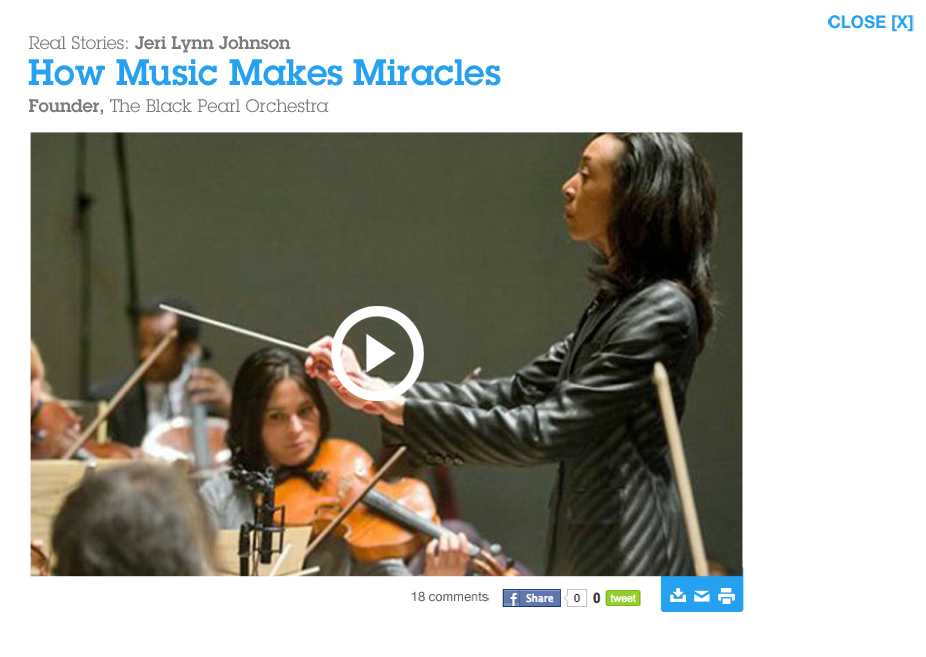Play the How Music Makes Miracles video
Viewport: 926px width, 657px height.
(377, 353)
